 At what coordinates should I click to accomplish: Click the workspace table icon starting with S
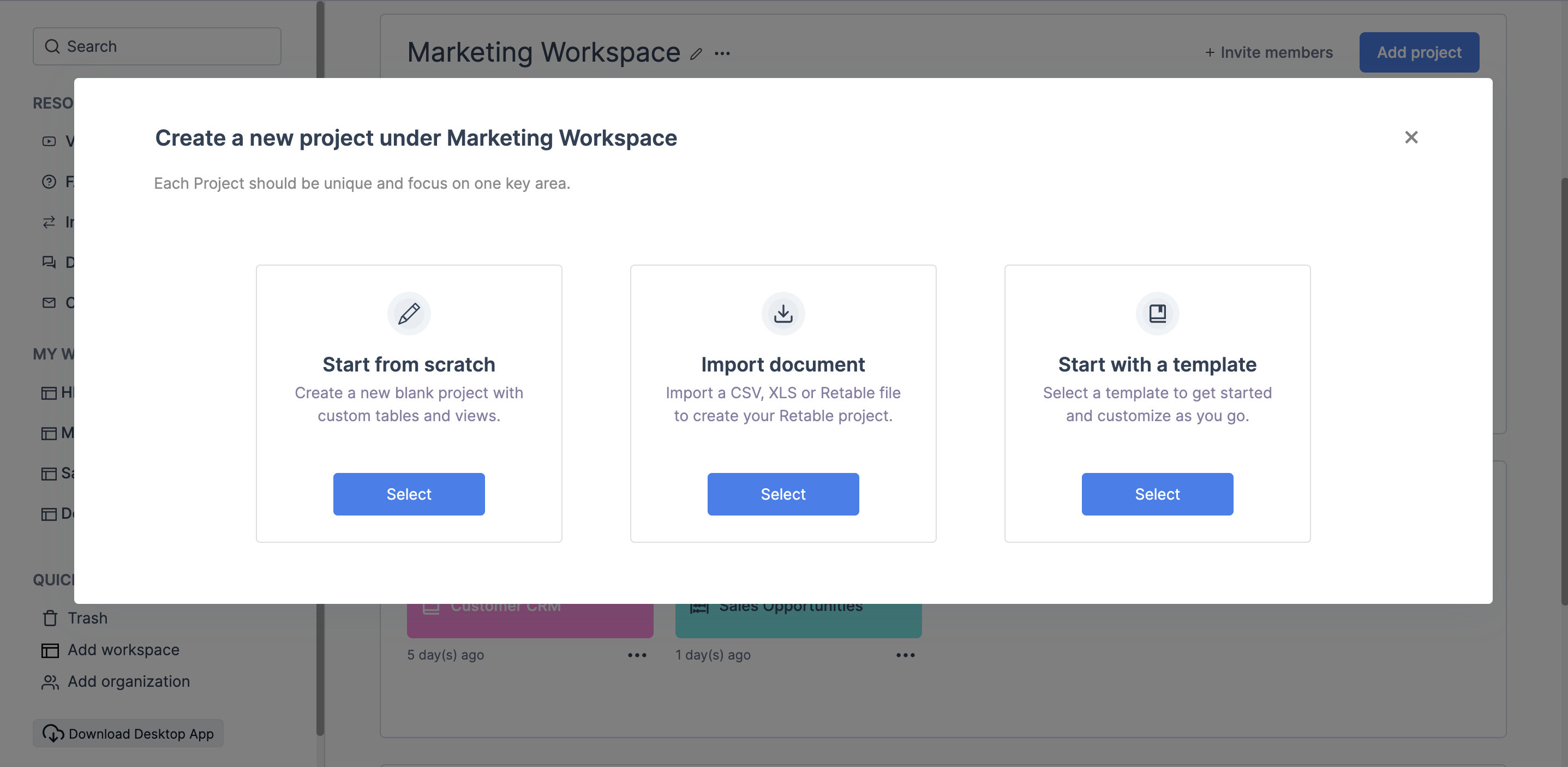49,473
